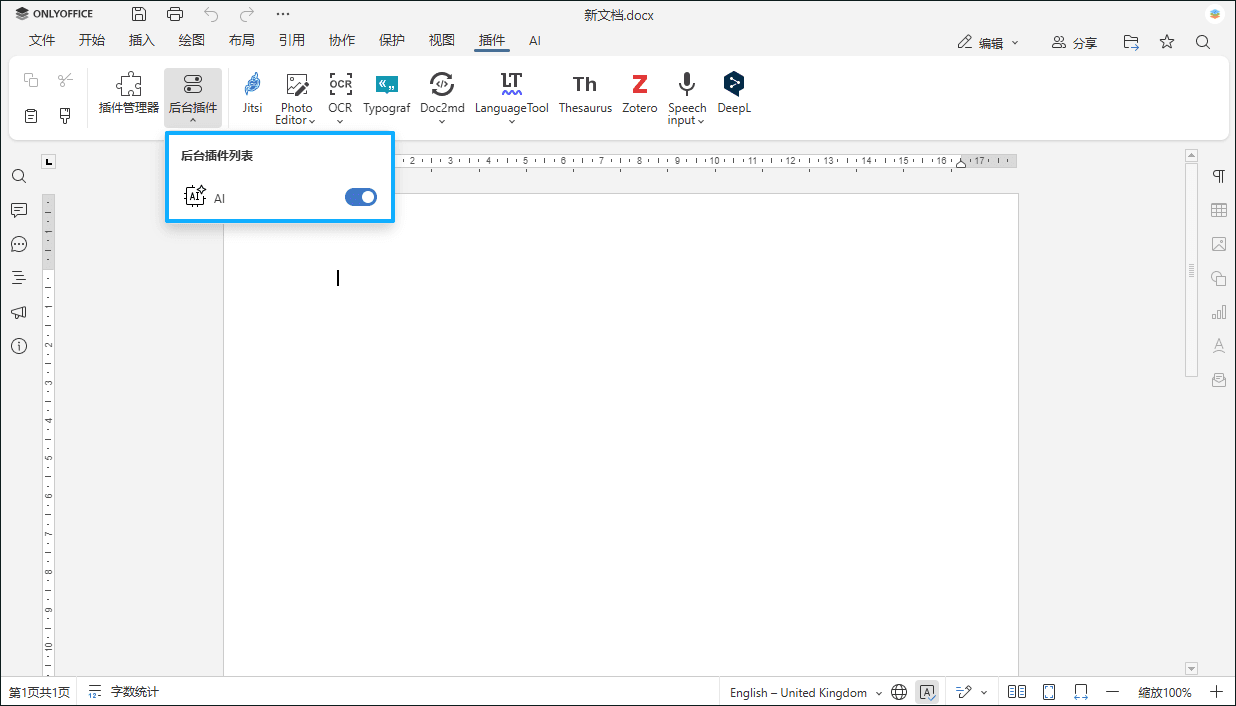
Task: Launch the Typograf plugin
Action: [386, 93]
